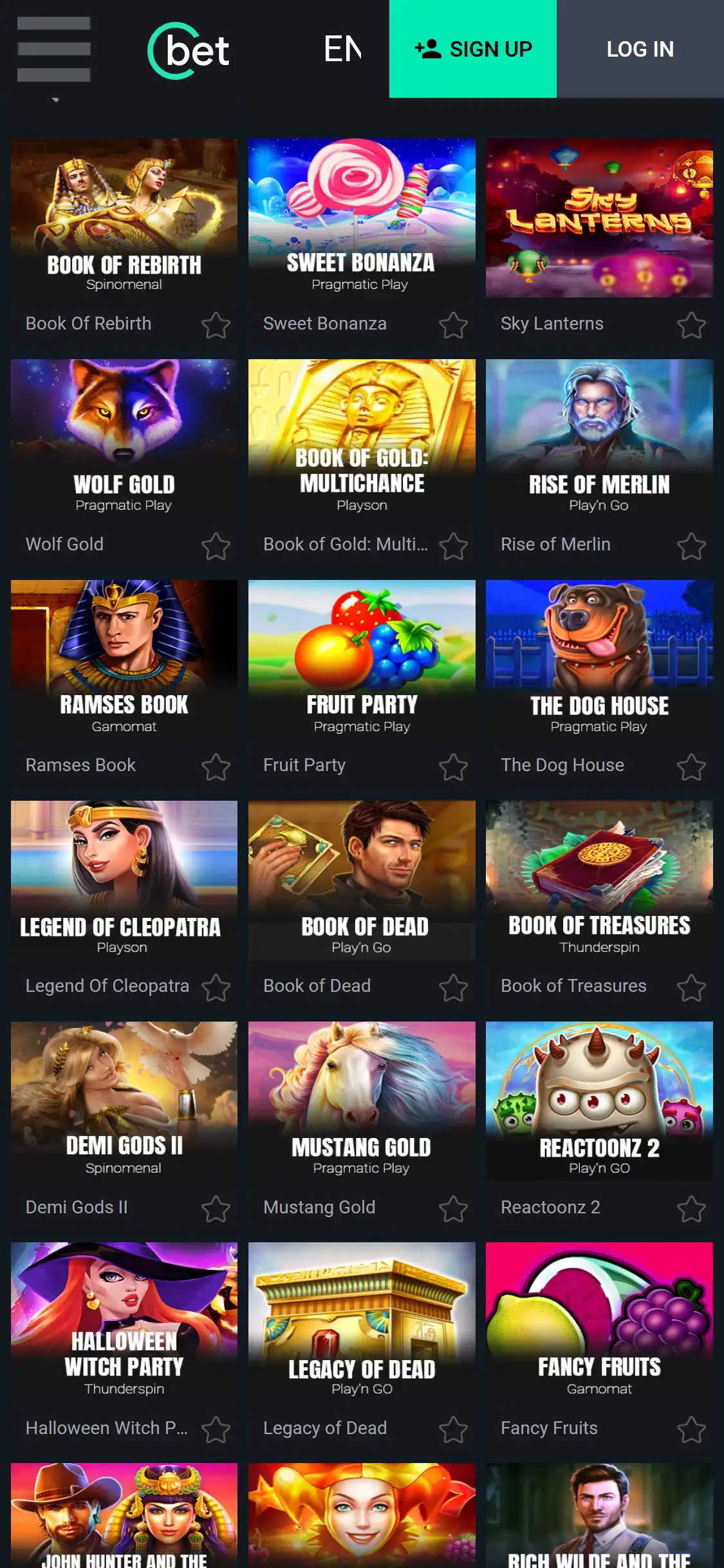The height and width of the screenshot is (1568, 724).
Task: Open Fancy Fruits game thumbnail
Action: (599, 1322)
